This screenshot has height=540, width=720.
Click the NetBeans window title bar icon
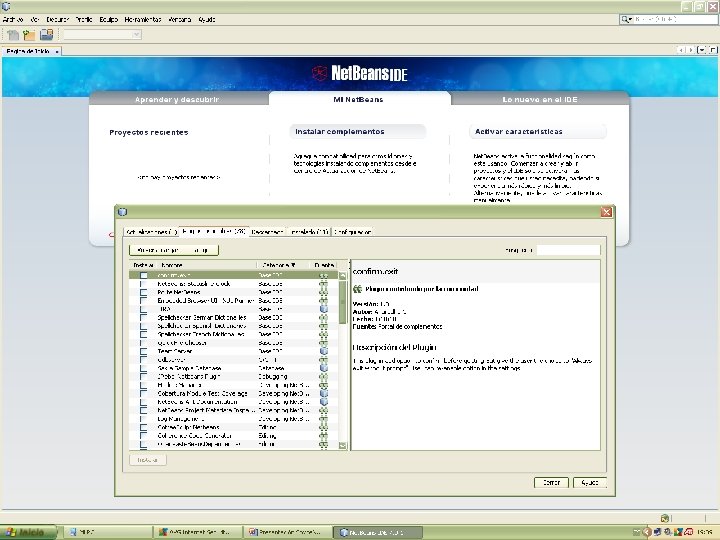tap(6, 6)
